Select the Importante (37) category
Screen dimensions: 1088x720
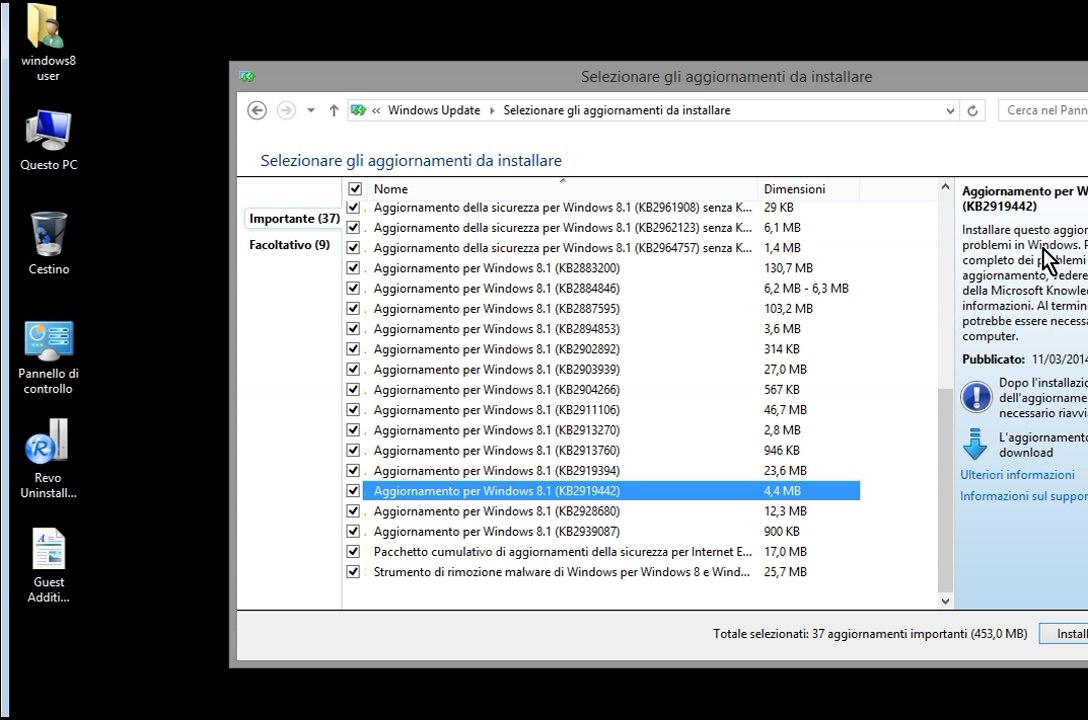click(294, 218)
